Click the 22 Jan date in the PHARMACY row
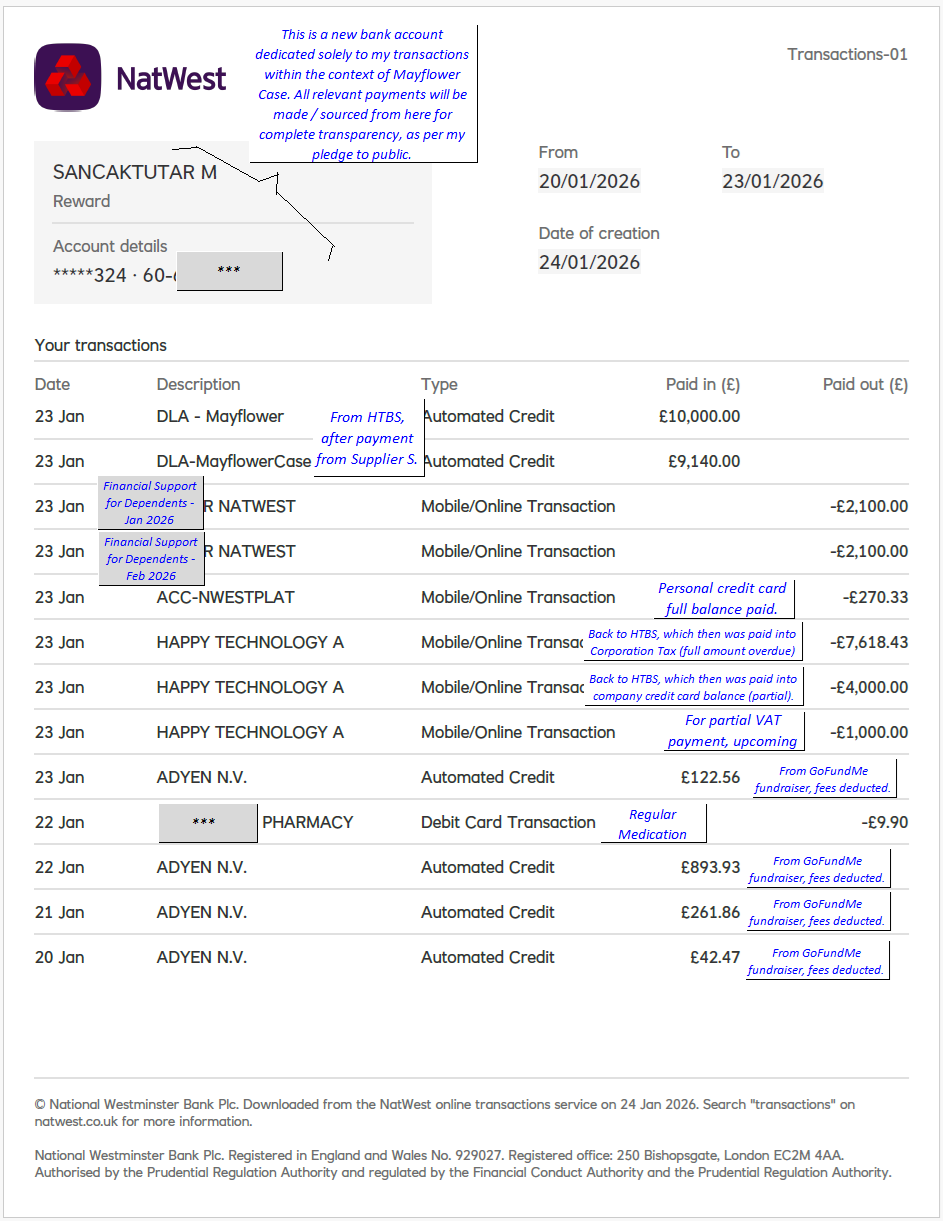Viewport: 943px width, 1224px height. [x=59, y=822]
